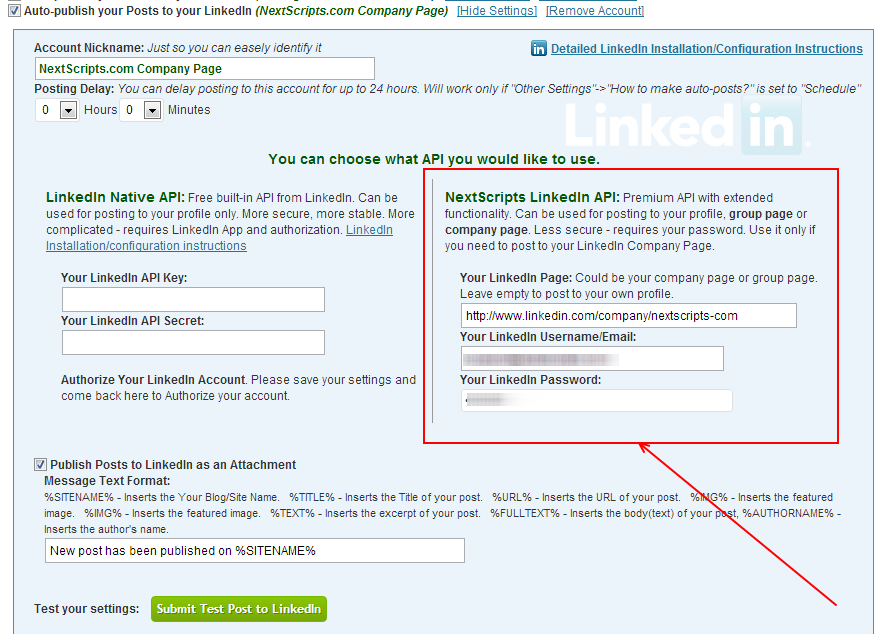This screenshot has width=885, height=634.
Task: Open LinkedIn Installation/configuration instructions under Native API
Action: click(x=220, y=238)
